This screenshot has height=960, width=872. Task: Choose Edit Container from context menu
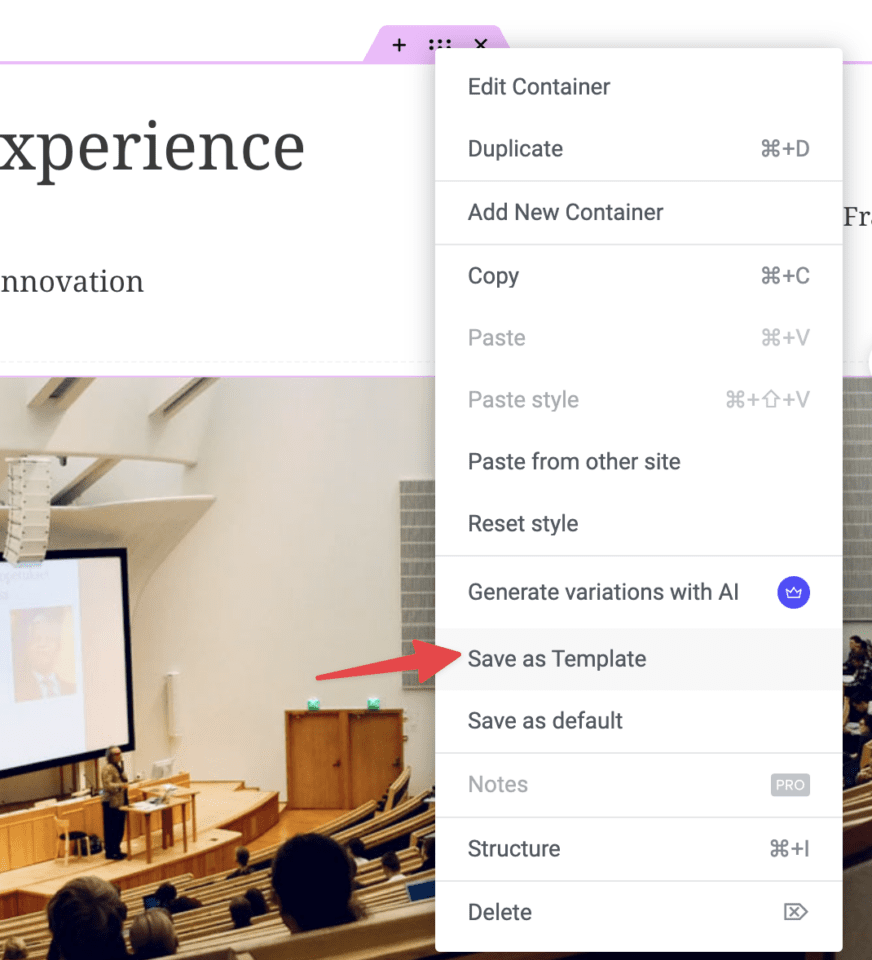click(x=539, y=87)
